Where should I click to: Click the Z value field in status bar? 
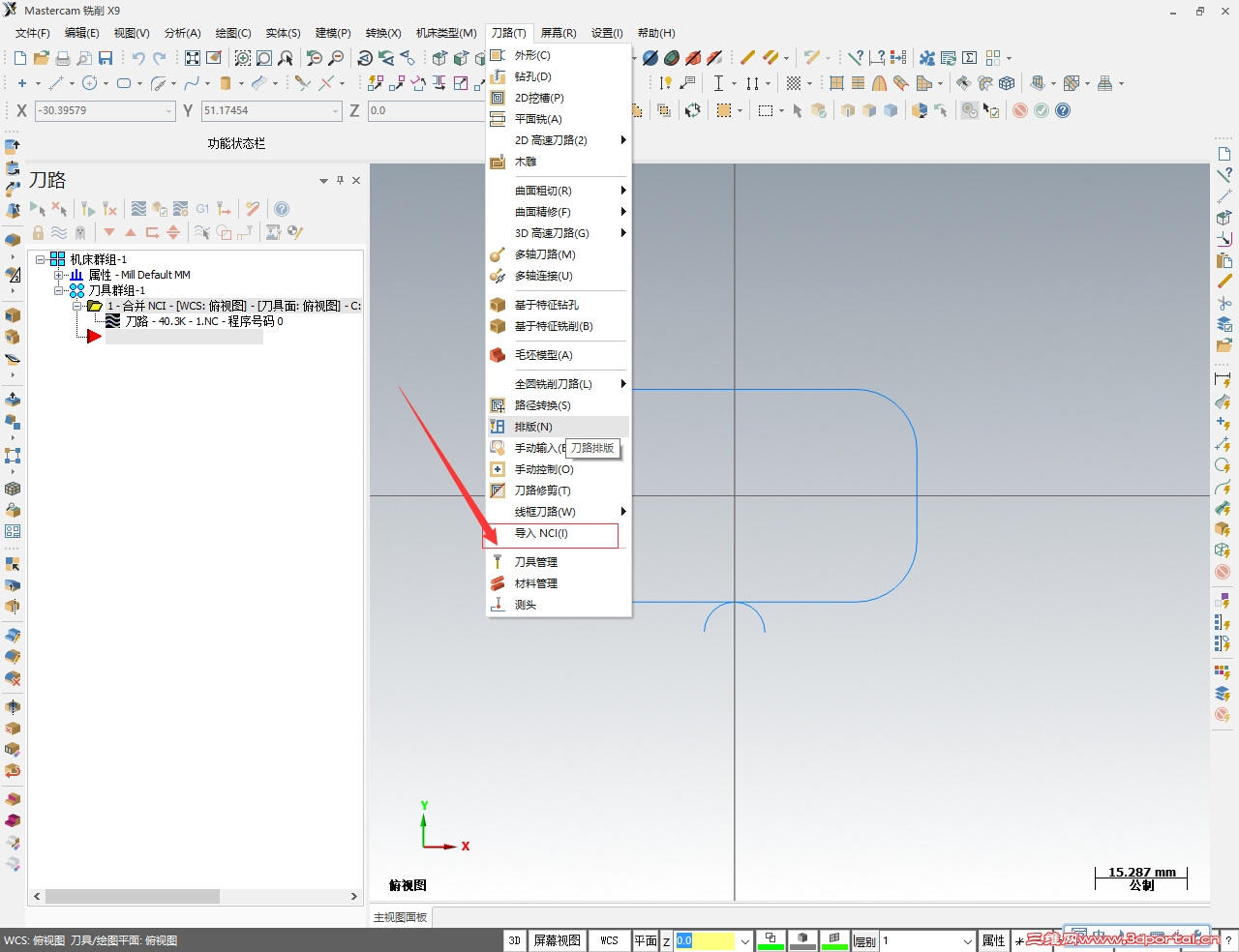(x=706, y=941)
